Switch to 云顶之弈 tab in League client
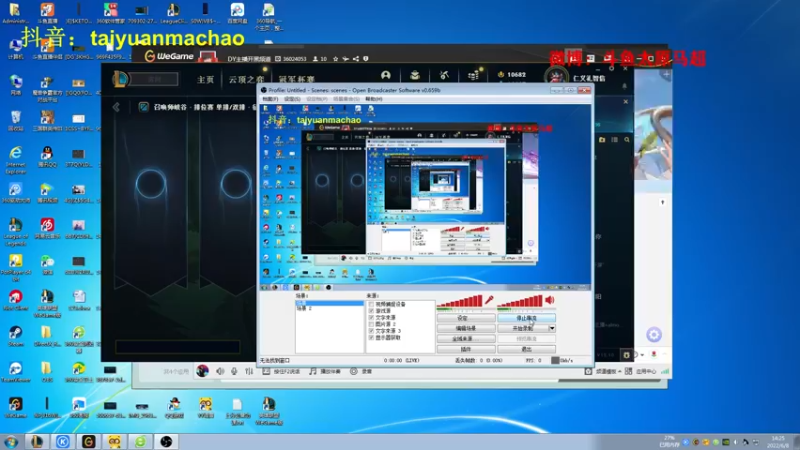This screenshot has width=800, height=450. point(246,80)
